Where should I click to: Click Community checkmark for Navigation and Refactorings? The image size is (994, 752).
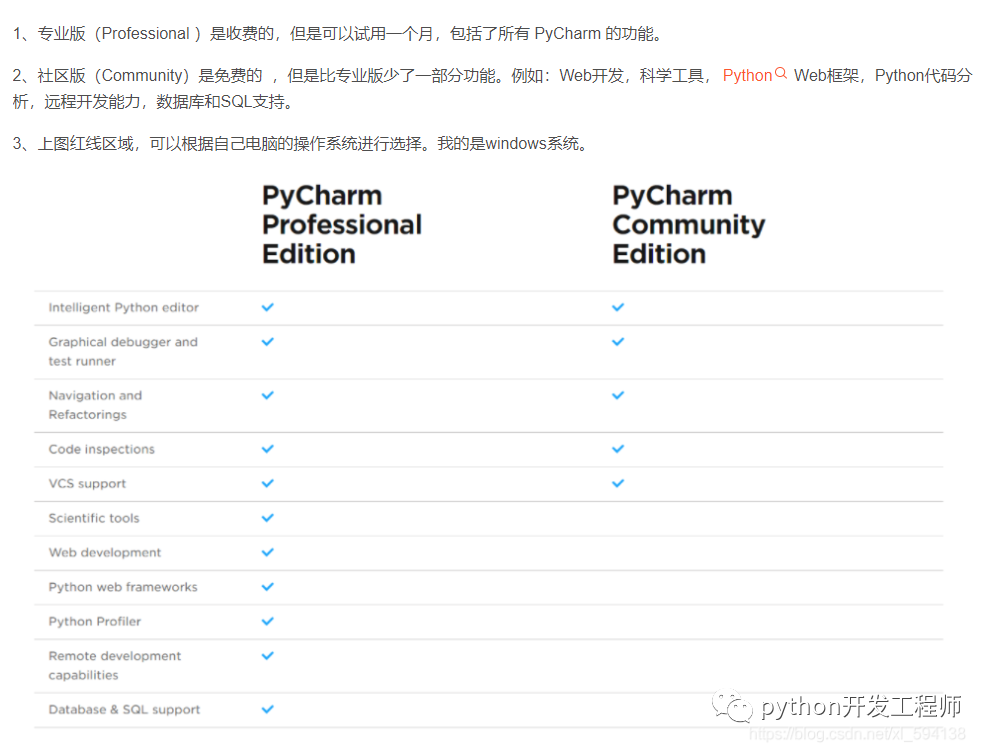[x=618, y=395]
